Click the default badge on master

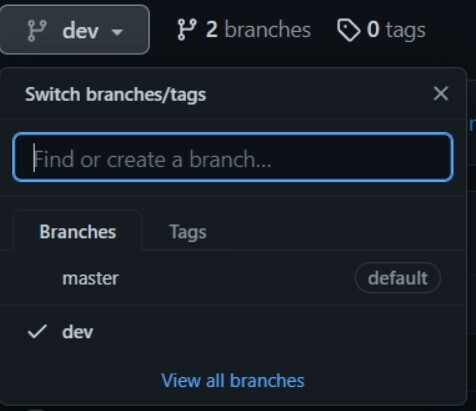click(x=398, y=278)
